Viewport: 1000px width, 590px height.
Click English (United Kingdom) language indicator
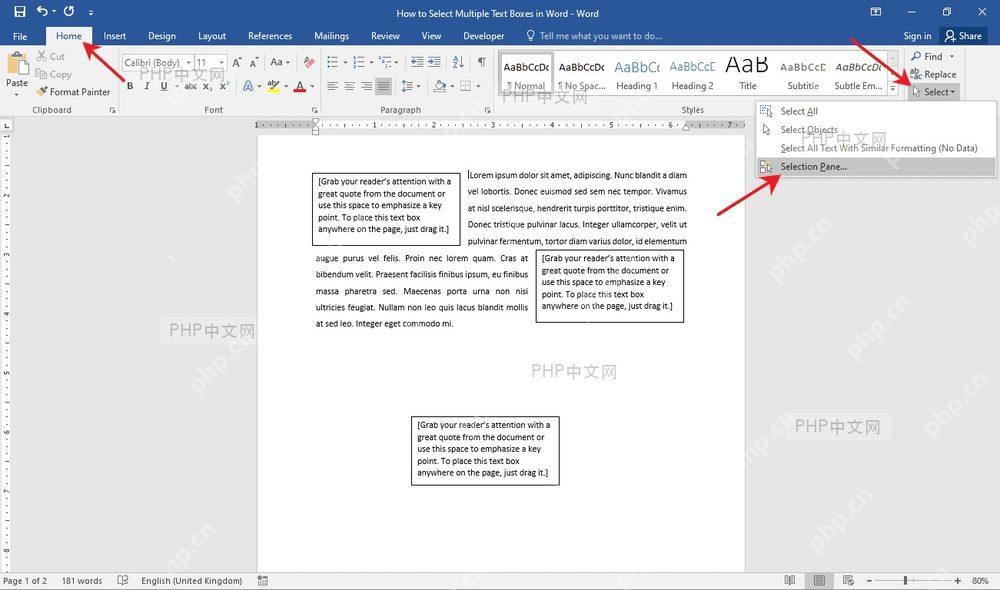point(191,580)
